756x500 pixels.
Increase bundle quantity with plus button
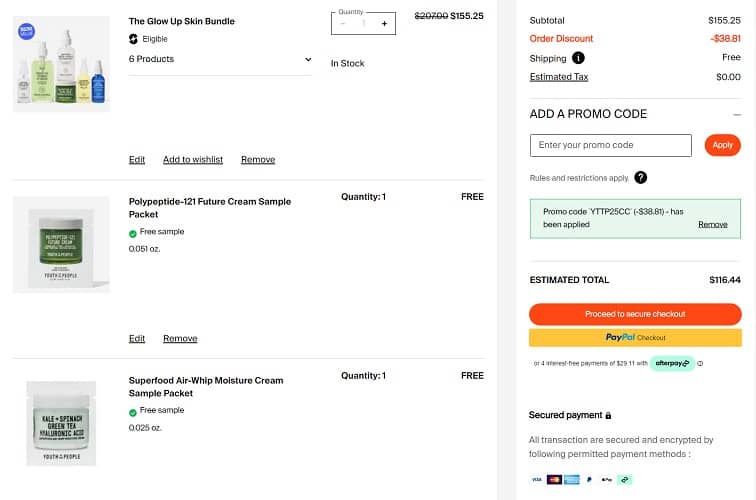click(x=384, y=23)
